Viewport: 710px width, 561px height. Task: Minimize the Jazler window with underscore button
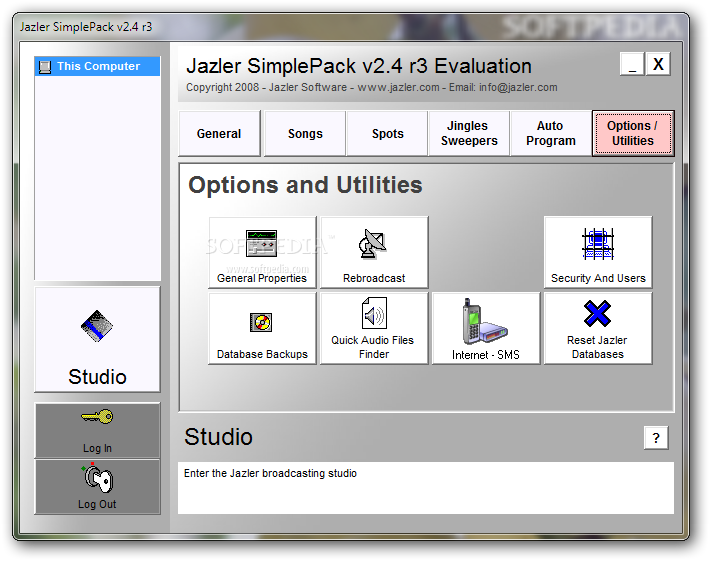(632, 64)
